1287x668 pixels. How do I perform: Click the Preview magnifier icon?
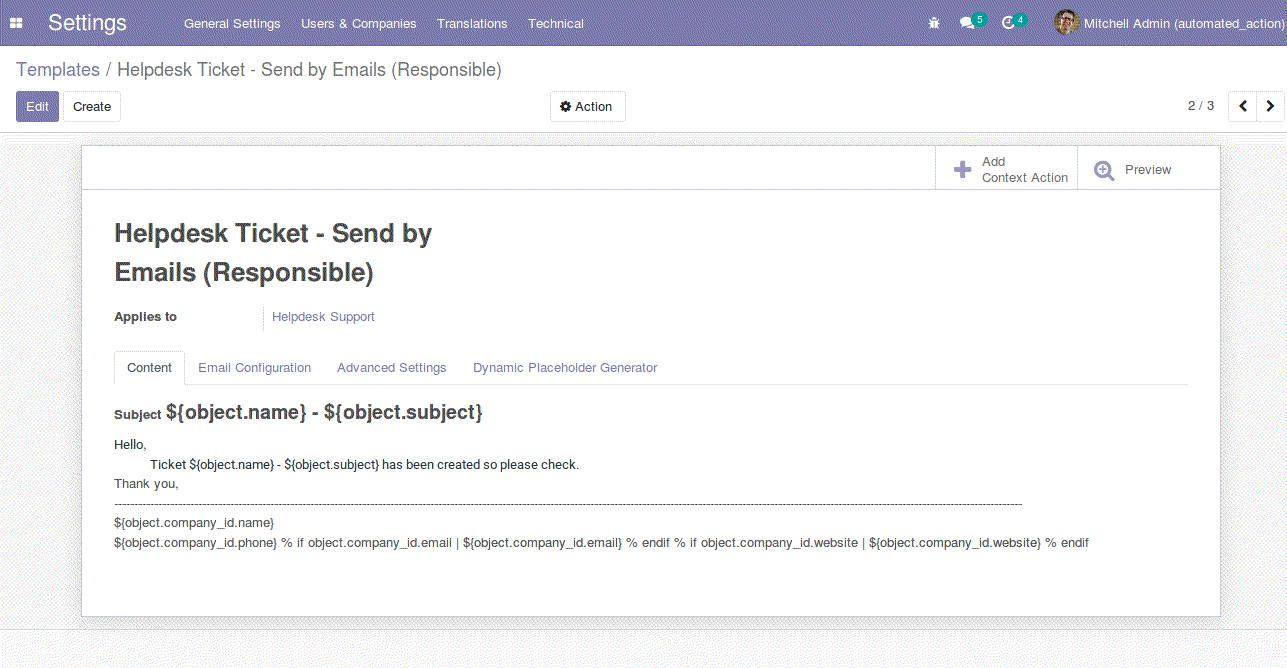tap(1104, 170)
